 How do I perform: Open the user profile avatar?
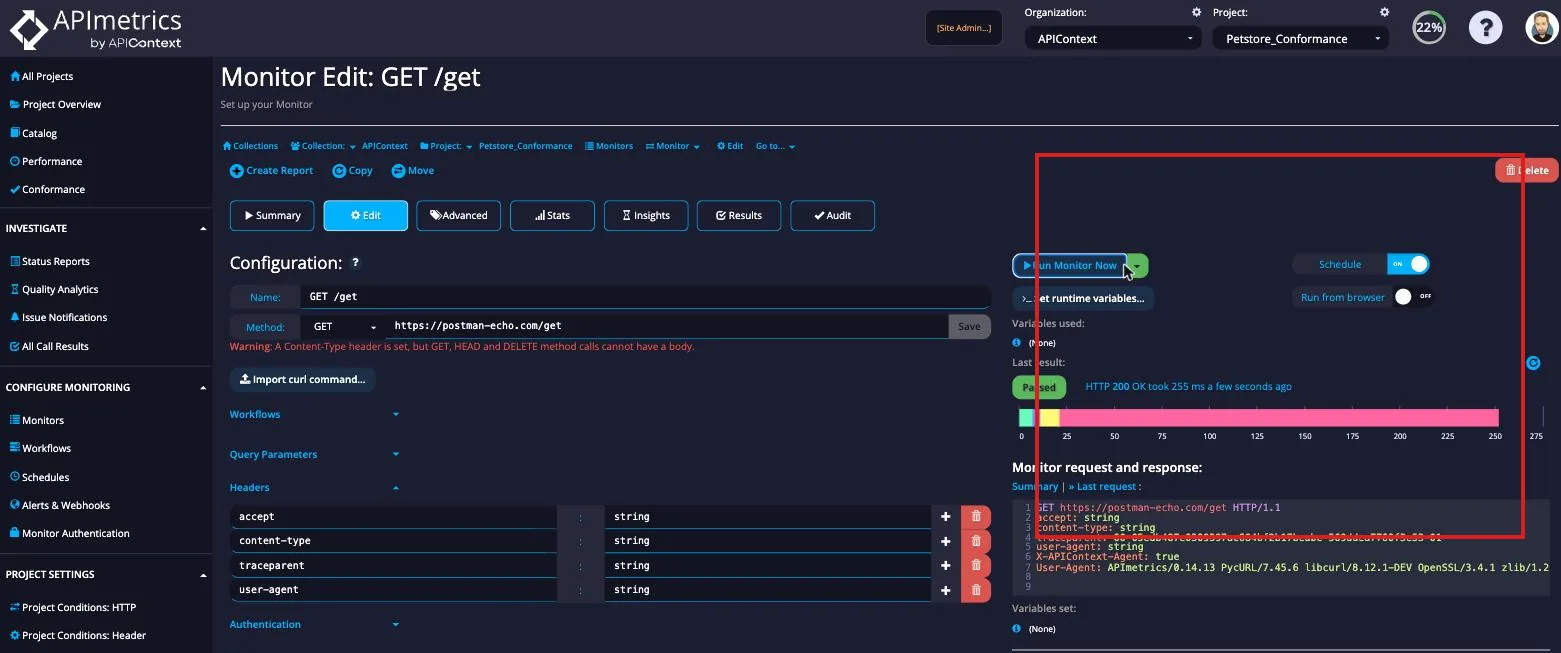pos(1543,28)
